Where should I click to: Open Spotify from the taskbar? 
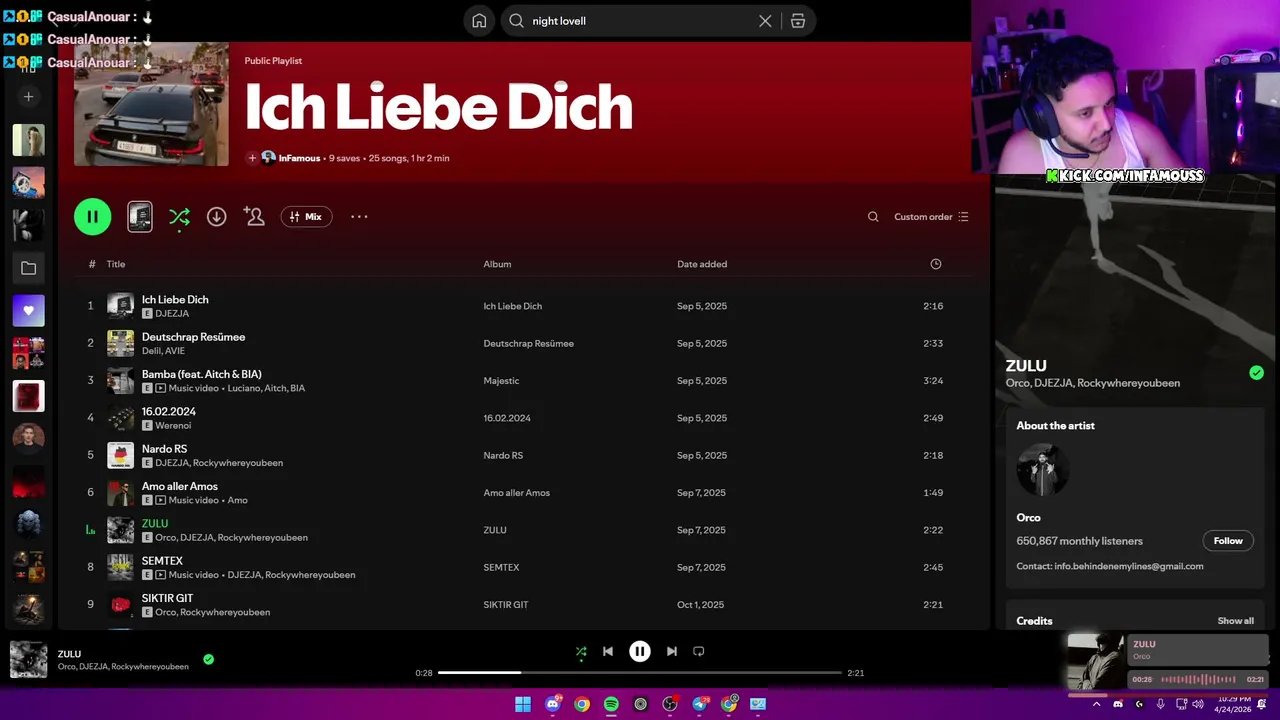pos(611,704)
